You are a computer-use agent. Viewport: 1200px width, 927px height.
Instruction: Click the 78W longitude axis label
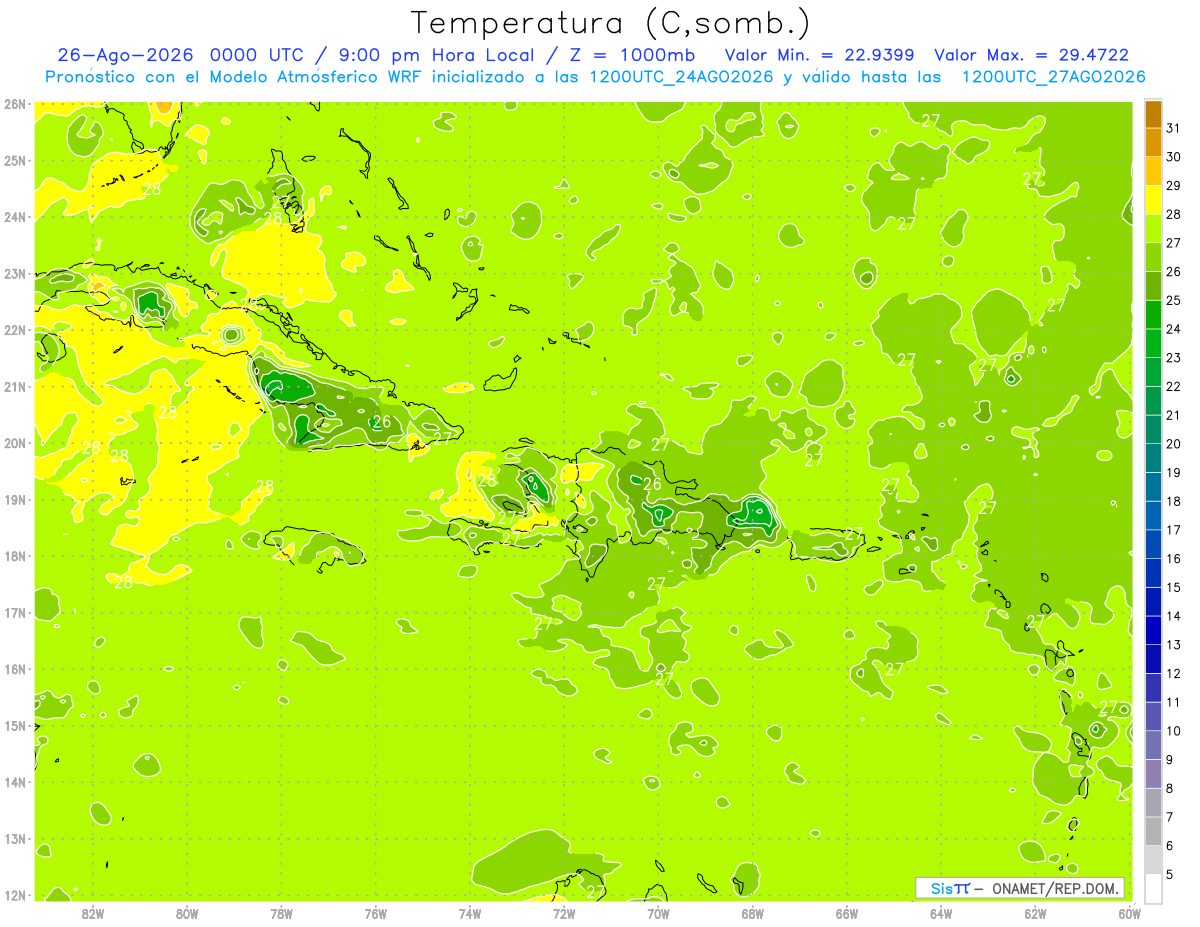(281, 913)
